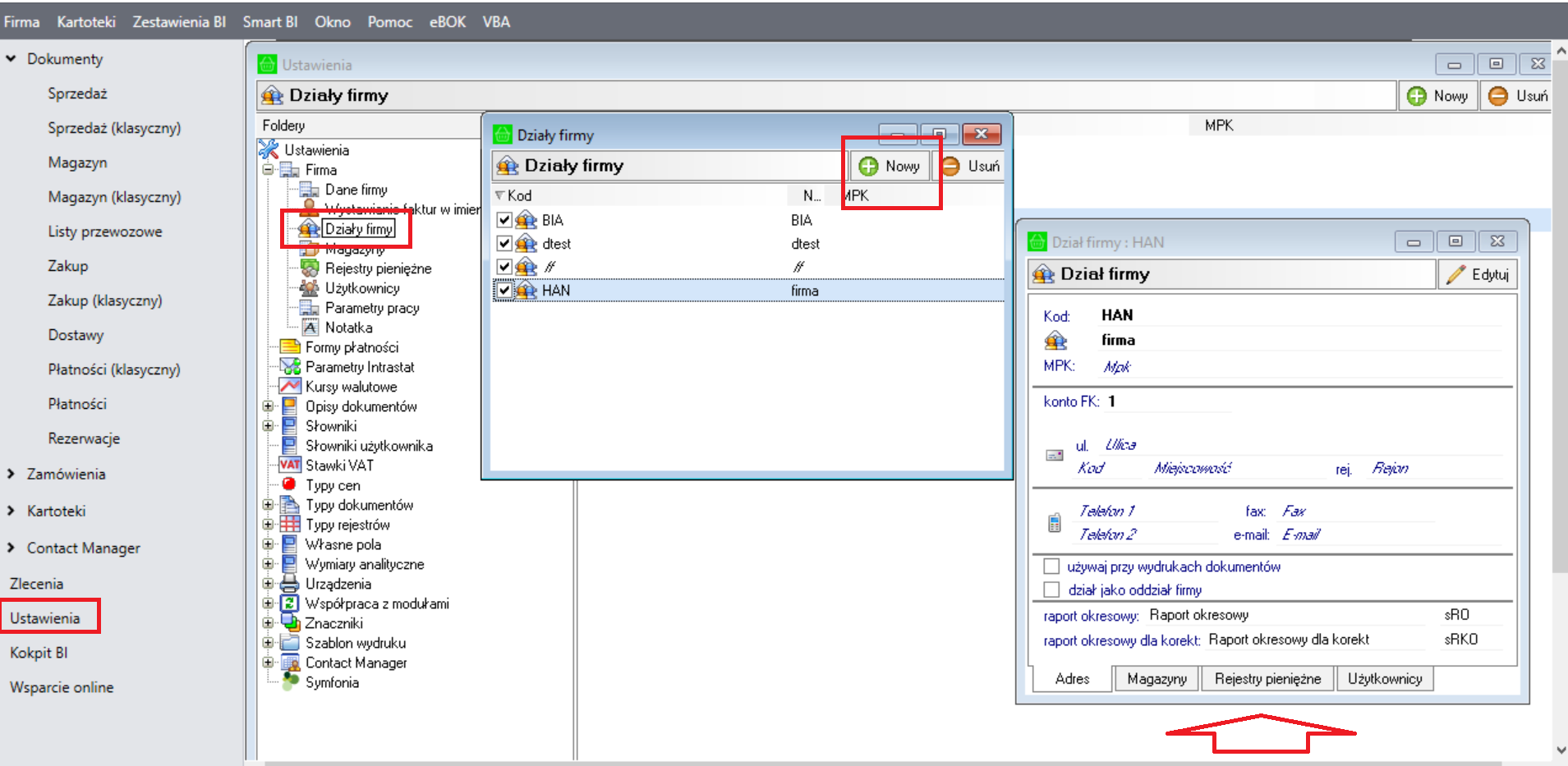Expand the Słowniki tree node
This screenshot has width=1568, height=766.
point(268,426)
